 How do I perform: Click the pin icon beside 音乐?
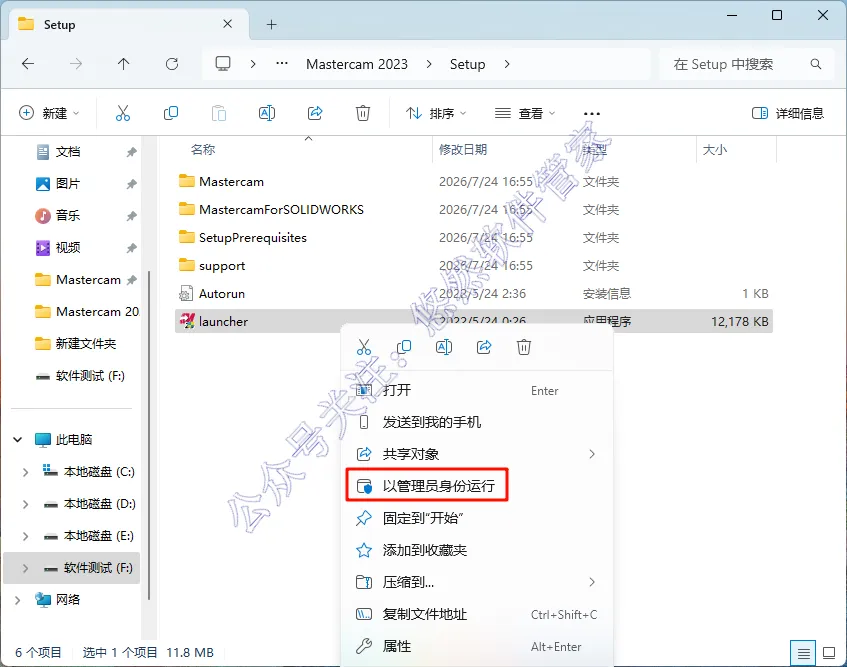click(131, 215)
